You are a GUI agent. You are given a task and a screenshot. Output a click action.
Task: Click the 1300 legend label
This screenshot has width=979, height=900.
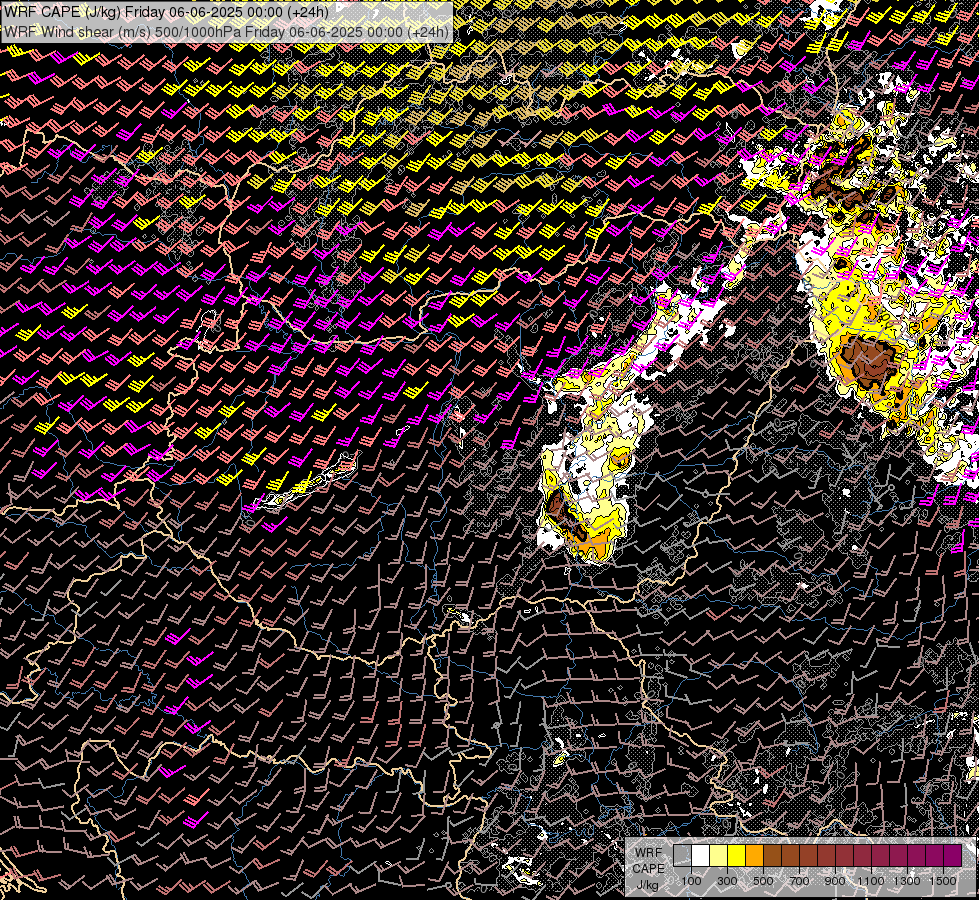[907, 881]
